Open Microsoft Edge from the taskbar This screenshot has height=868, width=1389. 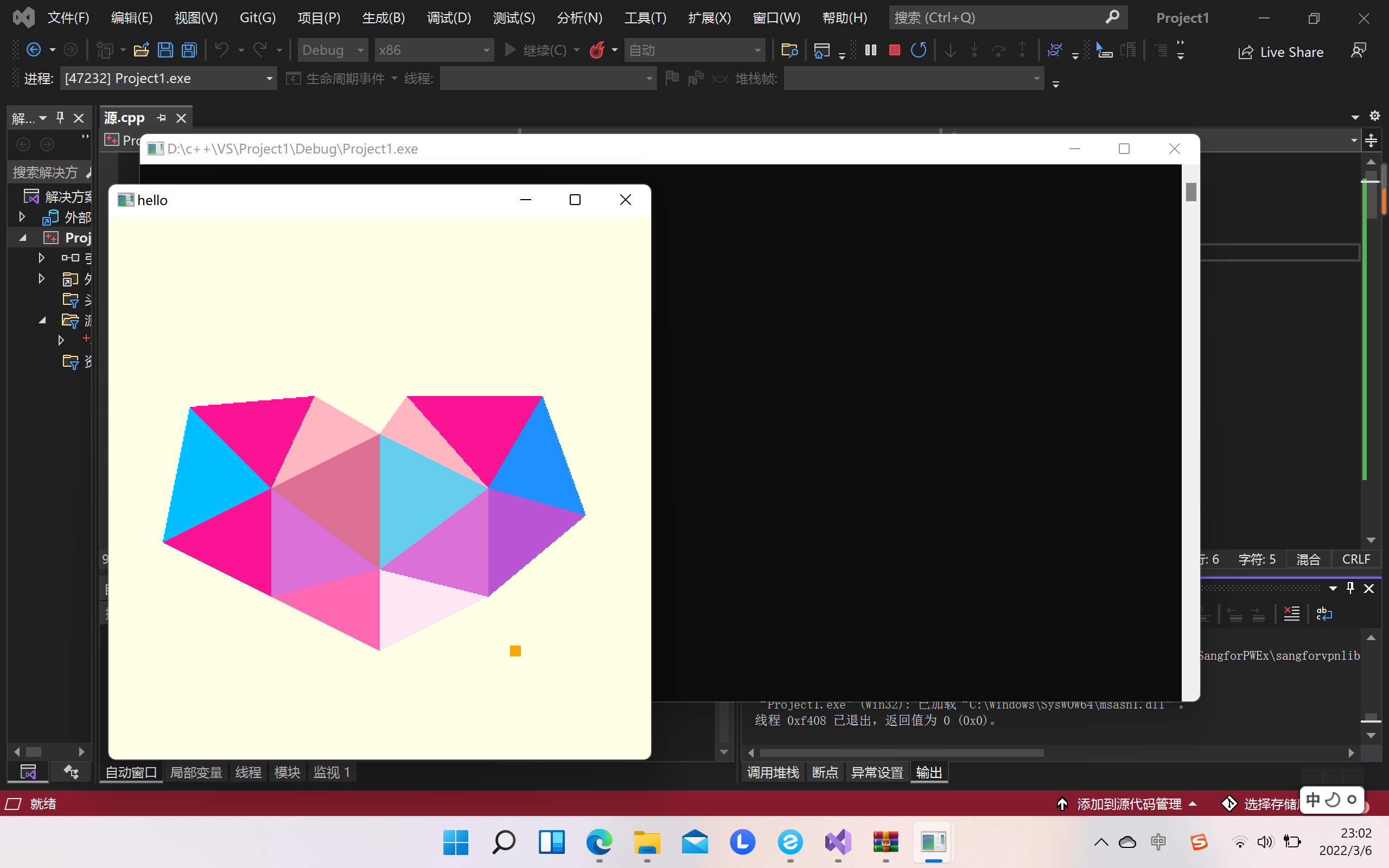(x=599, y=842)
